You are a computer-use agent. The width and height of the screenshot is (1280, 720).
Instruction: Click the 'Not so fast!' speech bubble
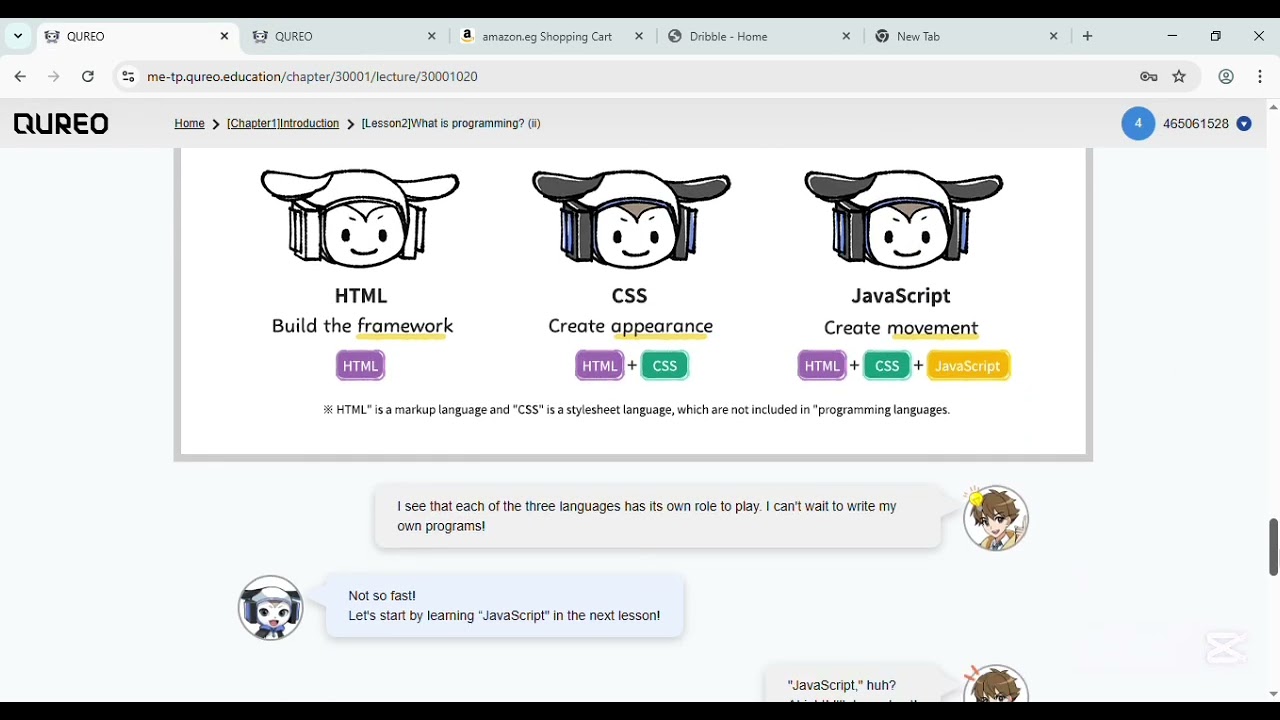point(505,606)
